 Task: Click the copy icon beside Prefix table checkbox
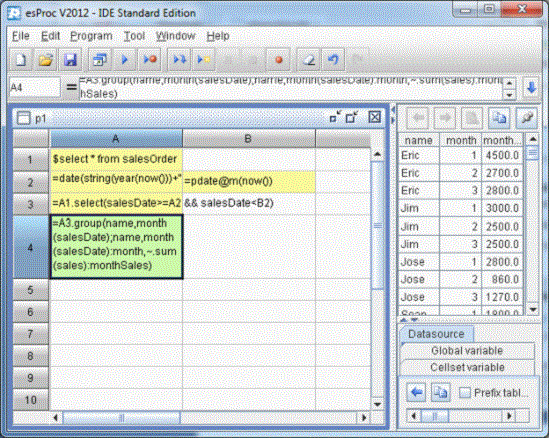click(x=441, y=392)
